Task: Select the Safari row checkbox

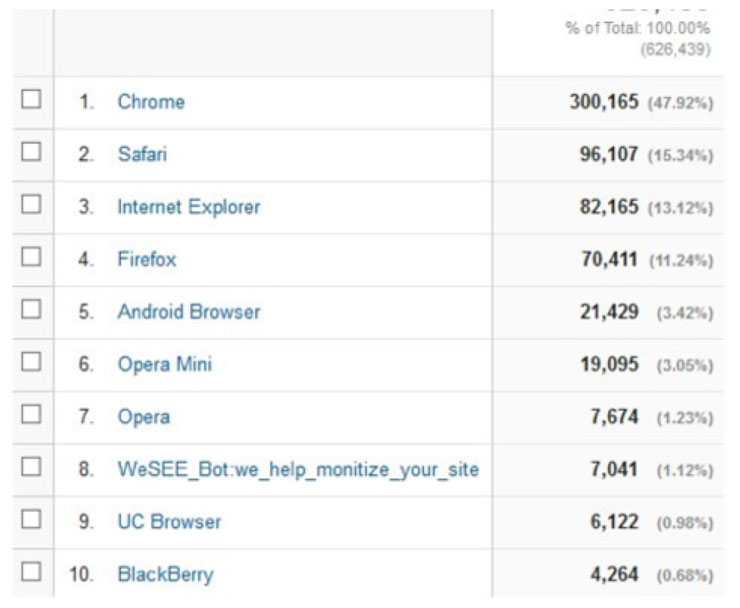Action: (x=31, y=152)
